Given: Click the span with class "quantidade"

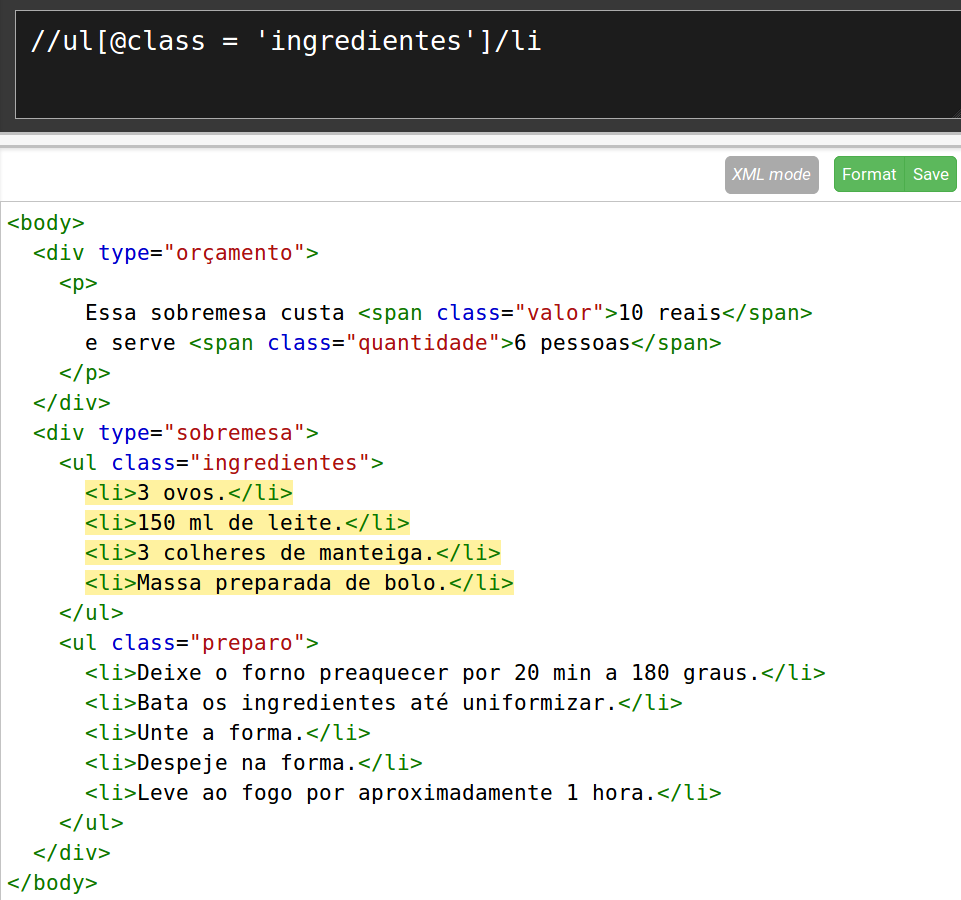Looking at the screenshot, I should (455, 343).
